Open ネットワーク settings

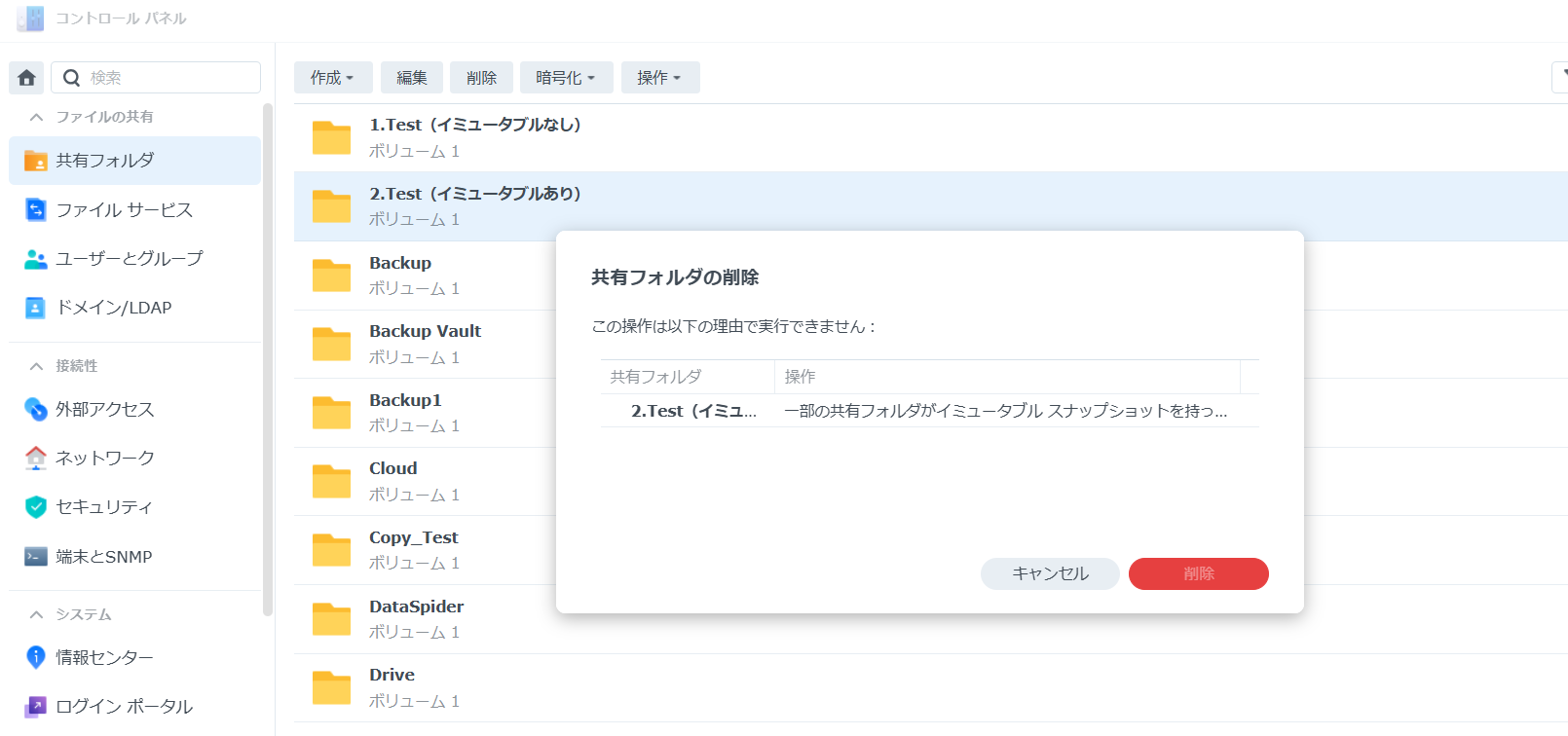104,459
